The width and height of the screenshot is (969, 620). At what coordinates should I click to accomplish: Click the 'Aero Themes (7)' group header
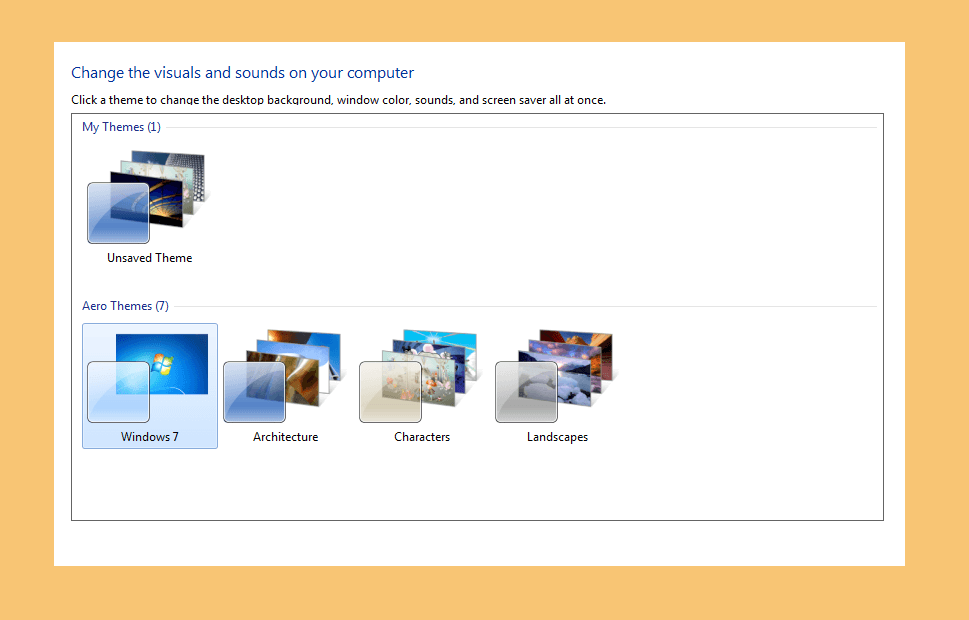(x=125, y=306)
